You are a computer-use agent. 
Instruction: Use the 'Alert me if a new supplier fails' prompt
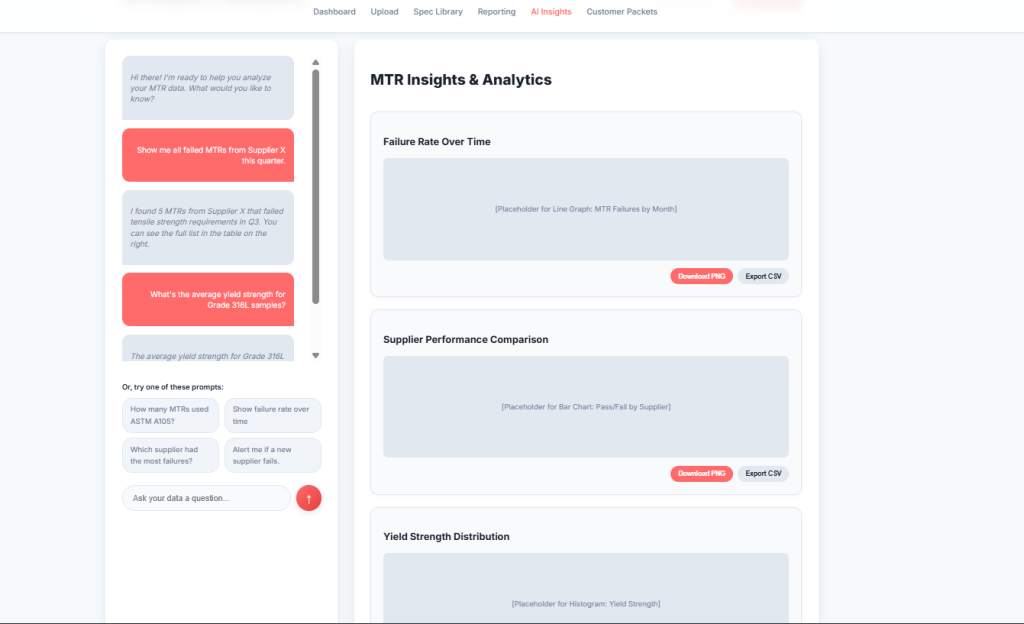(x=273, y=455)
